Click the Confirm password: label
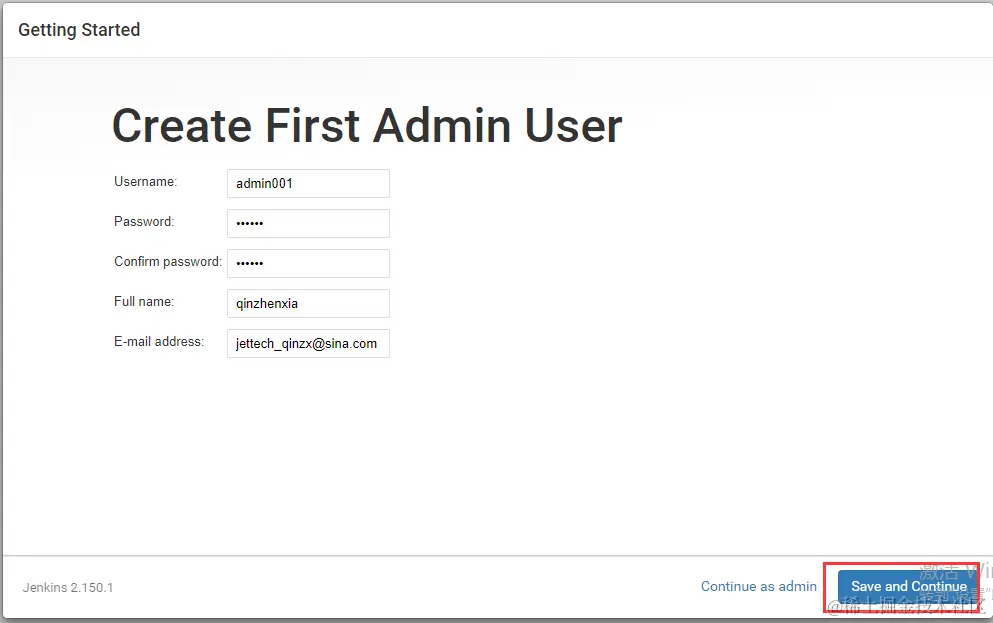The image size is (993, 623). coord(168,261)
